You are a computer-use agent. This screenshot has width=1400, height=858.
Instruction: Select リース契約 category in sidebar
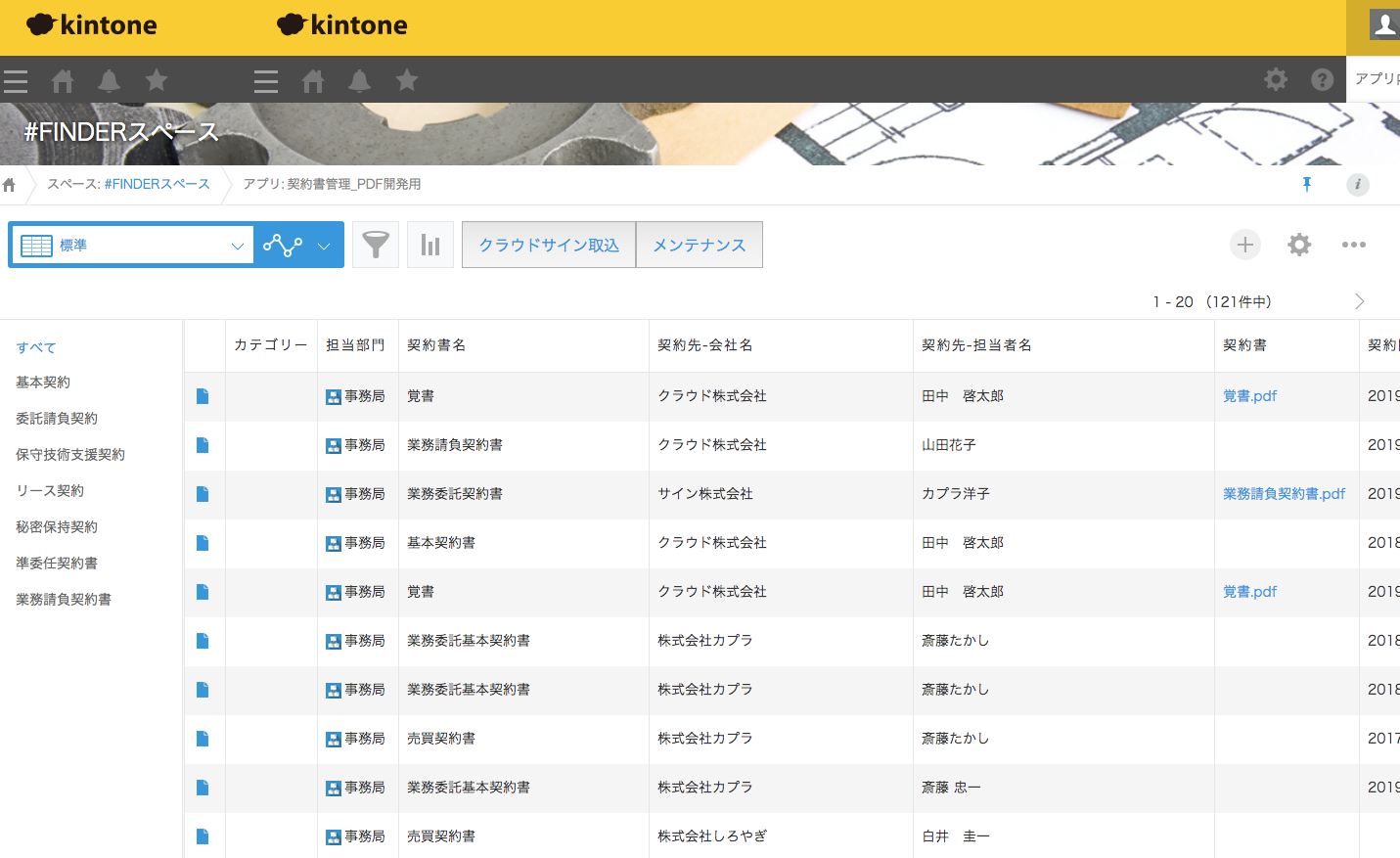coord(50,491)
